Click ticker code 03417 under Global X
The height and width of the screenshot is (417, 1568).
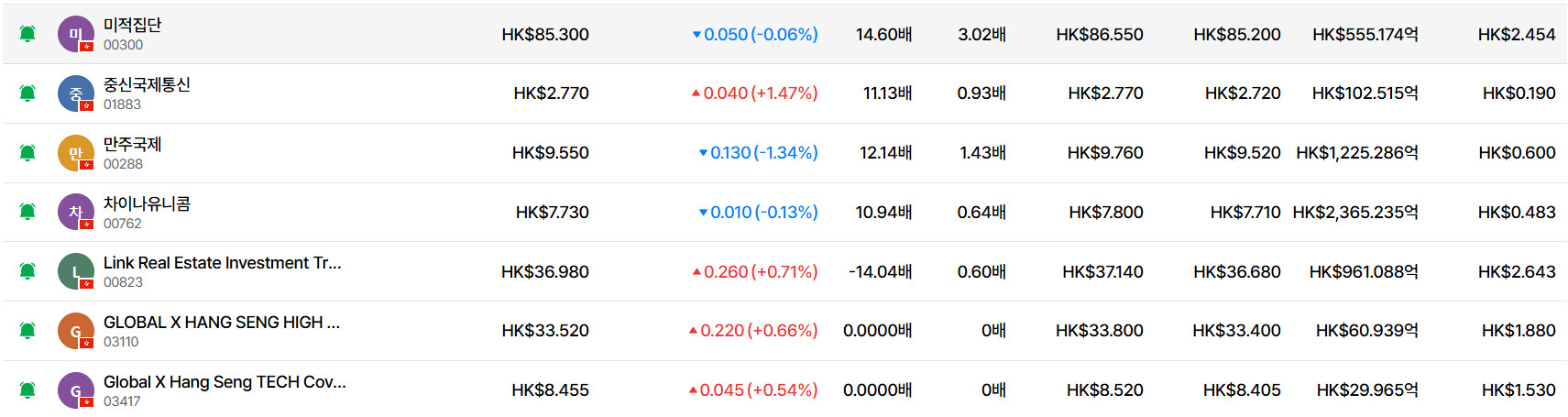click(122, 401)
